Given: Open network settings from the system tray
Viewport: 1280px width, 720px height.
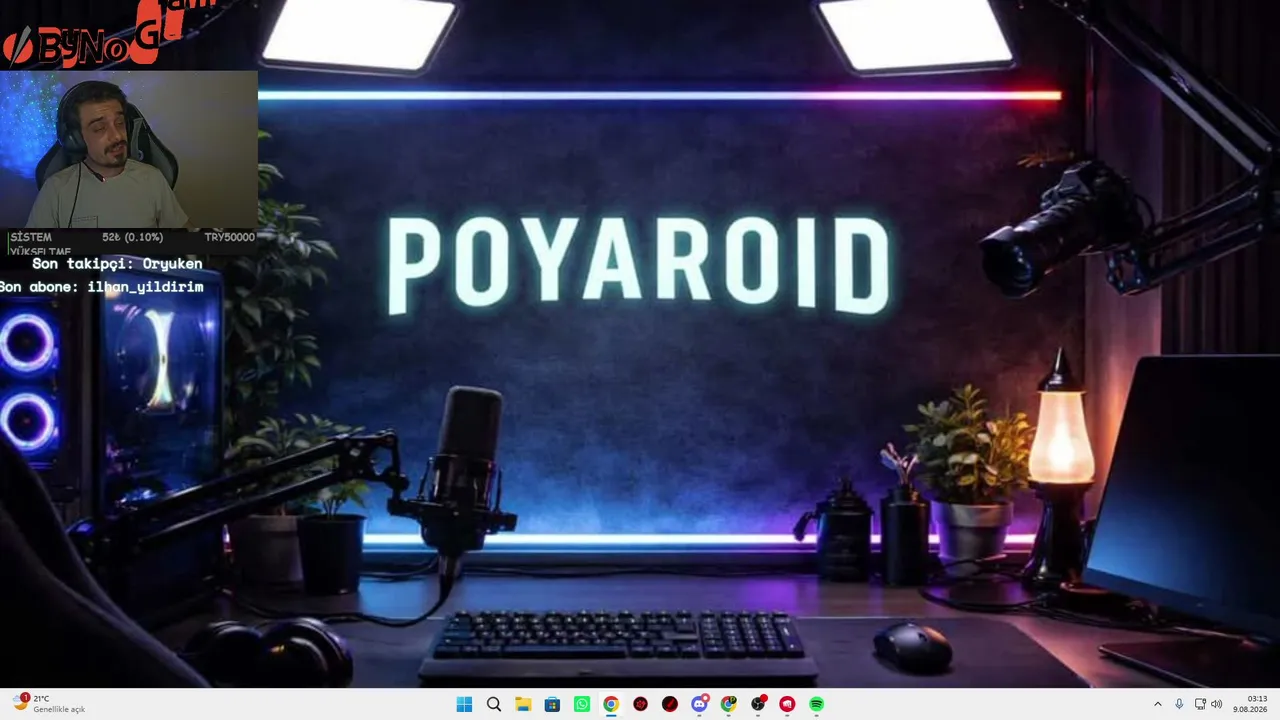Looking at the screenshot, I should 1200,704.
